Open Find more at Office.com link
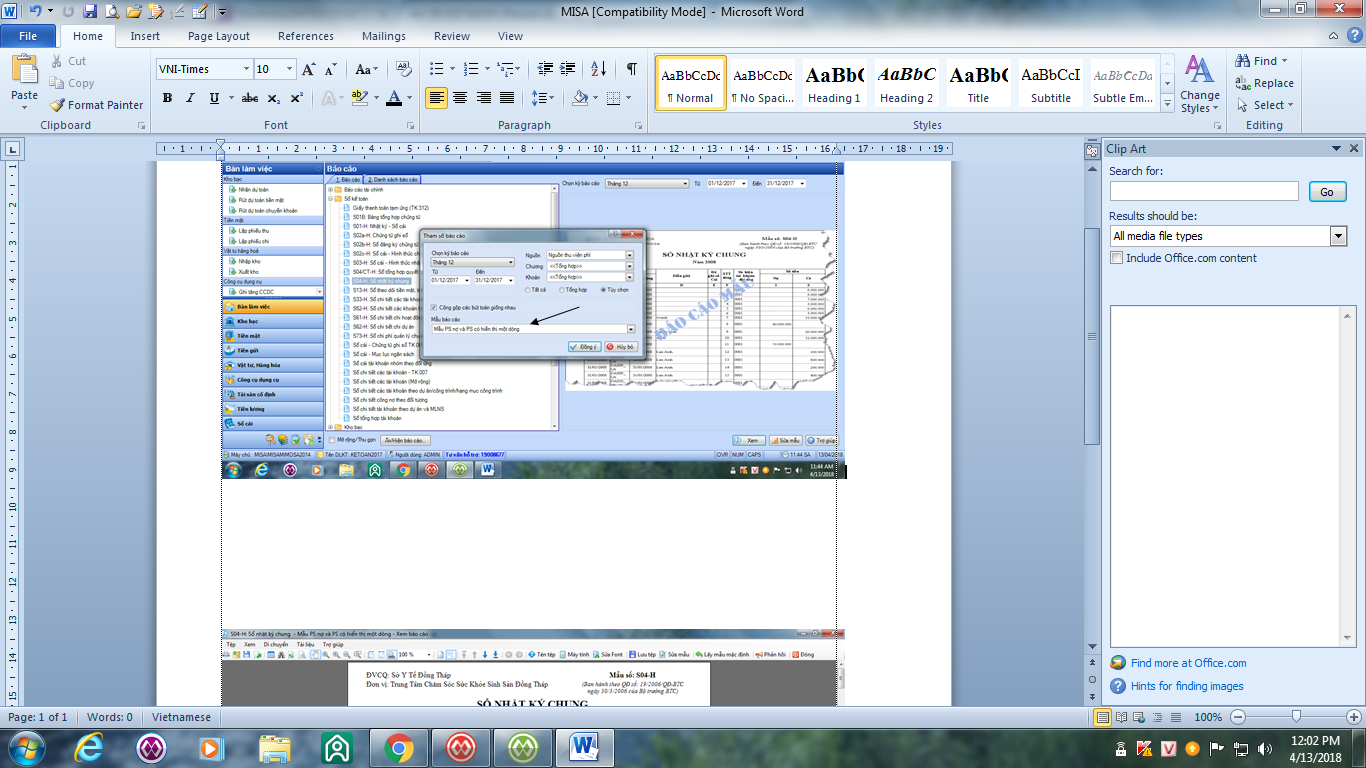 (x=1188, y=663)
